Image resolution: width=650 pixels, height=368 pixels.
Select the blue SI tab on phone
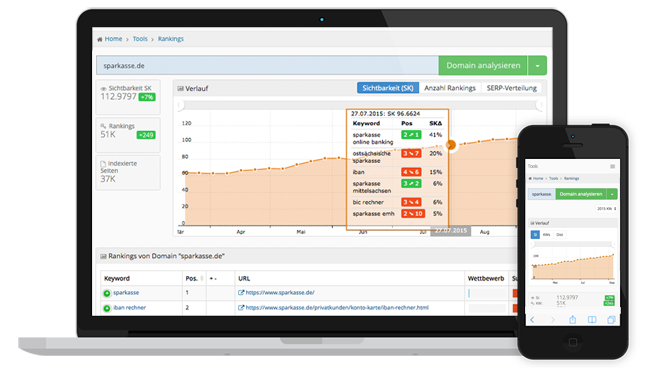(x=535, y=235)
